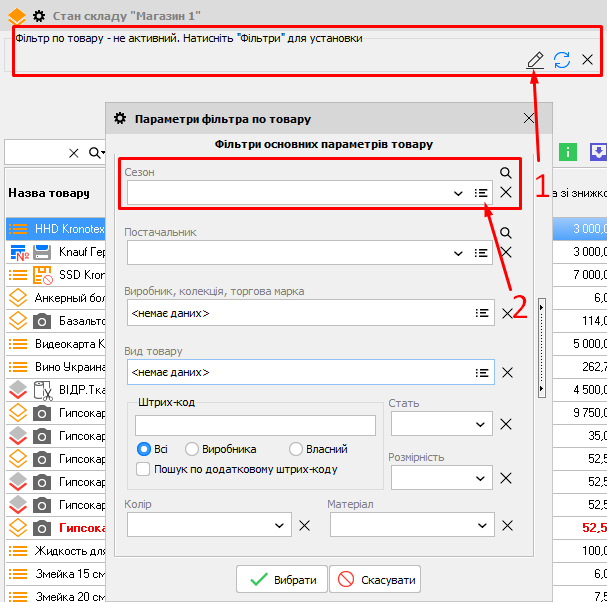Choose the Власний barcode radio option
The height and width of the screenshot is (602, 607).
(296, 449)
